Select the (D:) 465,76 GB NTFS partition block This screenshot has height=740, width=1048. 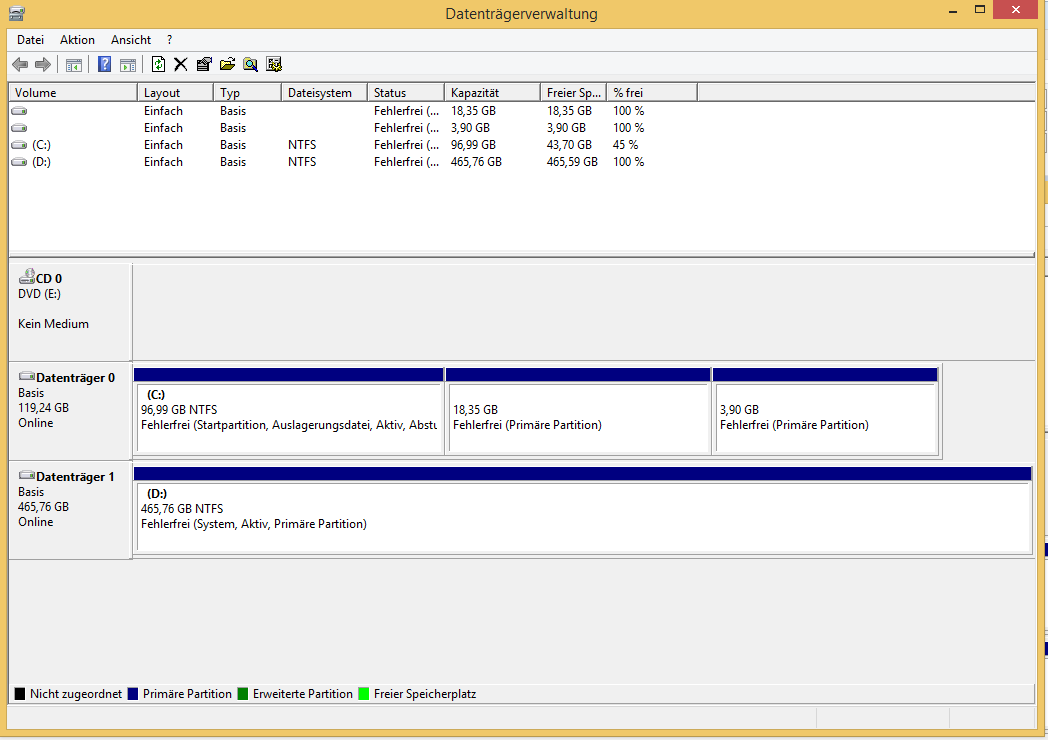click(x=583, y=510)
